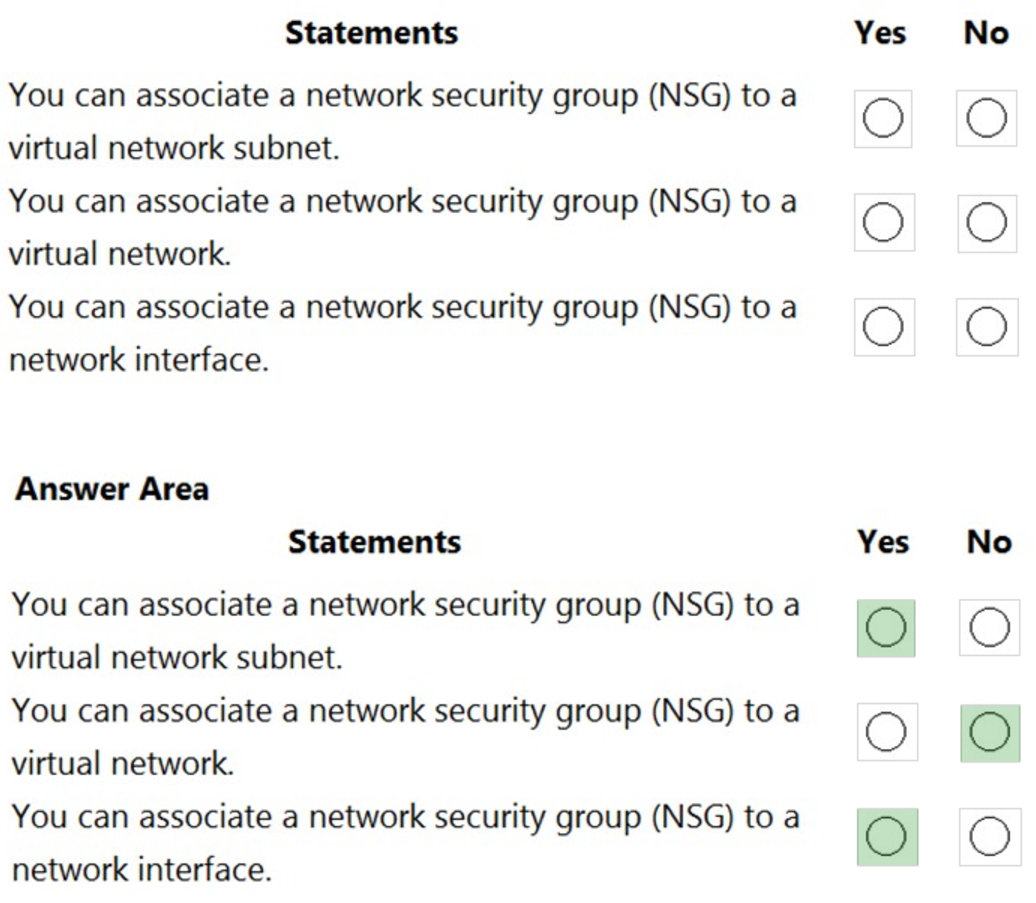This screenshot has width=1036, height=903.
Task: Mark Yes for network interface statement in unanswered question
Action: tap(882, 328)
